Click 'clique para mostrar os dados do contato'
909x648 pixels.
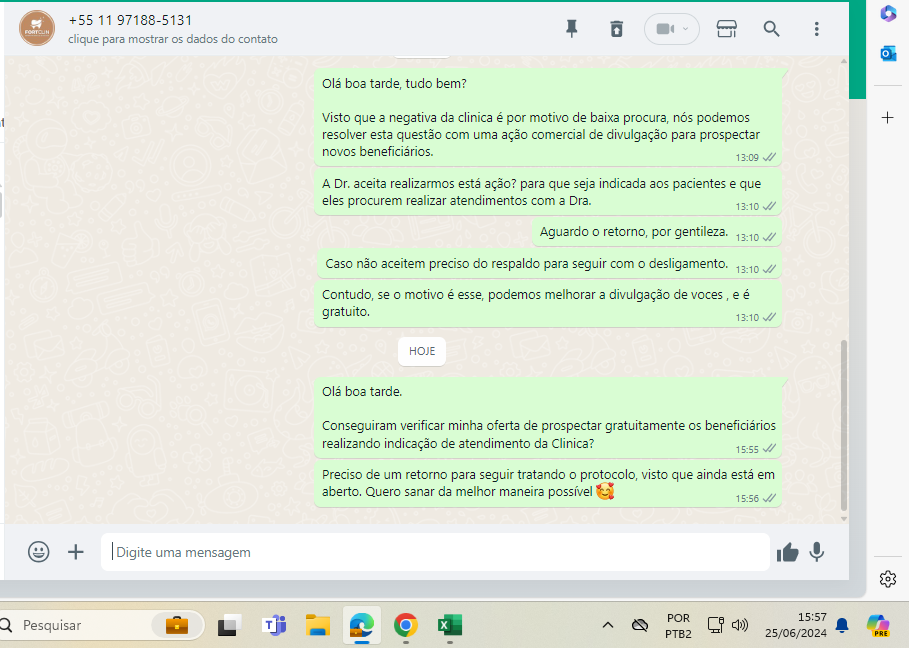pos(173,39)
